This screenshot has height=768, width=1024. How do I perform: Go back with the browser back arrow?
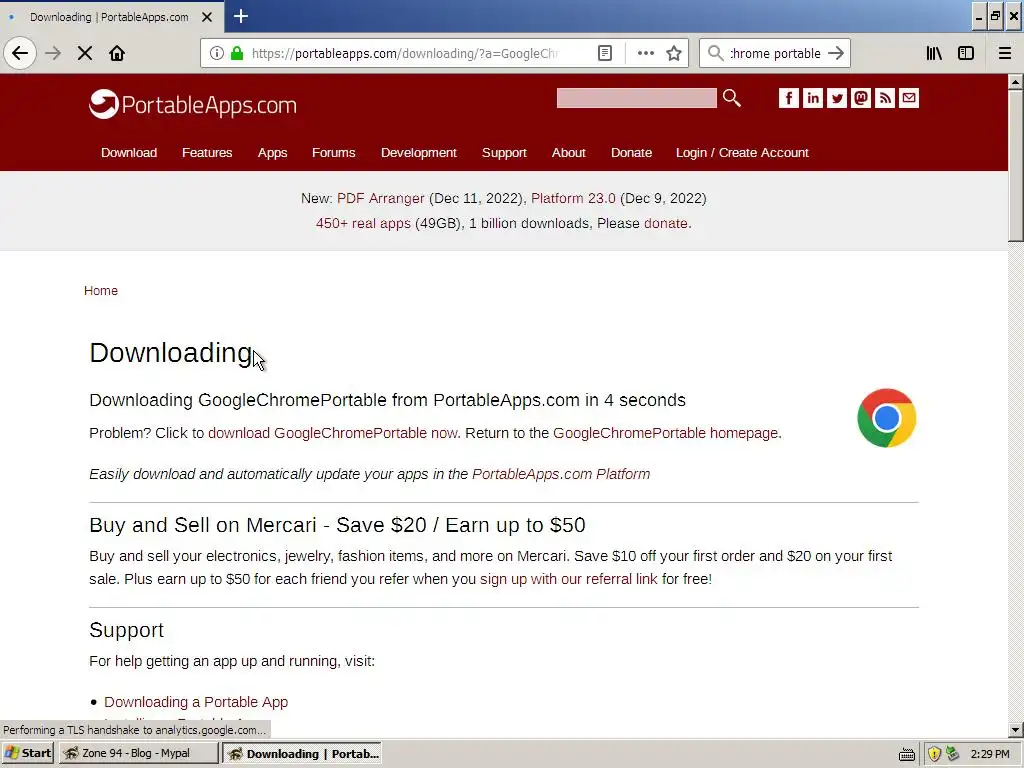[20, 53]
